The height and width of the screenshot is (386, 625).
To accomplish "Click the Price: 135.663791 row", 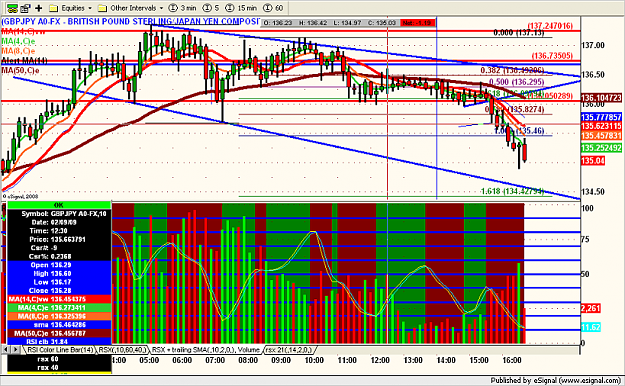I will tap(59, 239).
